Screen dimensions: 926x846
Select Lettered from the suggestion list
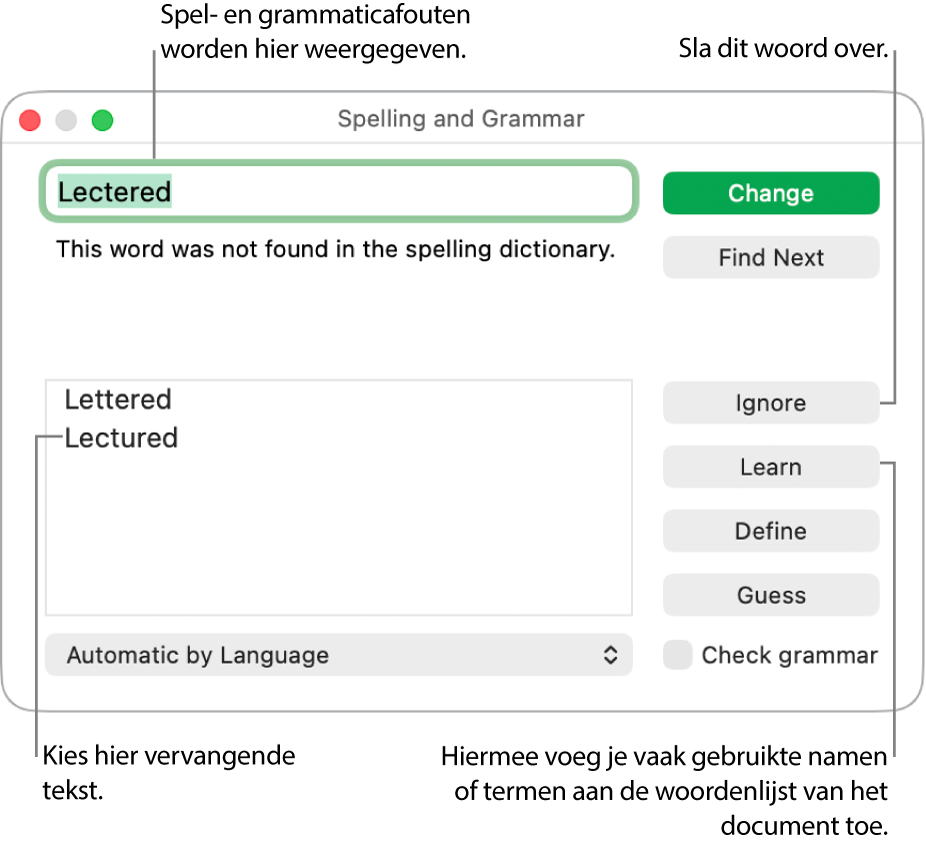point(117,399)
